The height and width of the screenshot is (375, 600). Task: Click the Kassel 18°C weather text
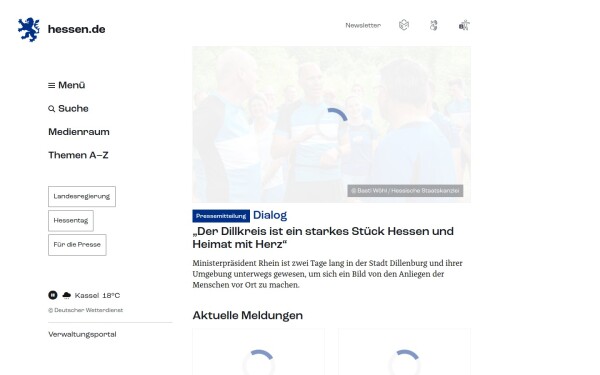pyautogui.click(x=97, y=295)
